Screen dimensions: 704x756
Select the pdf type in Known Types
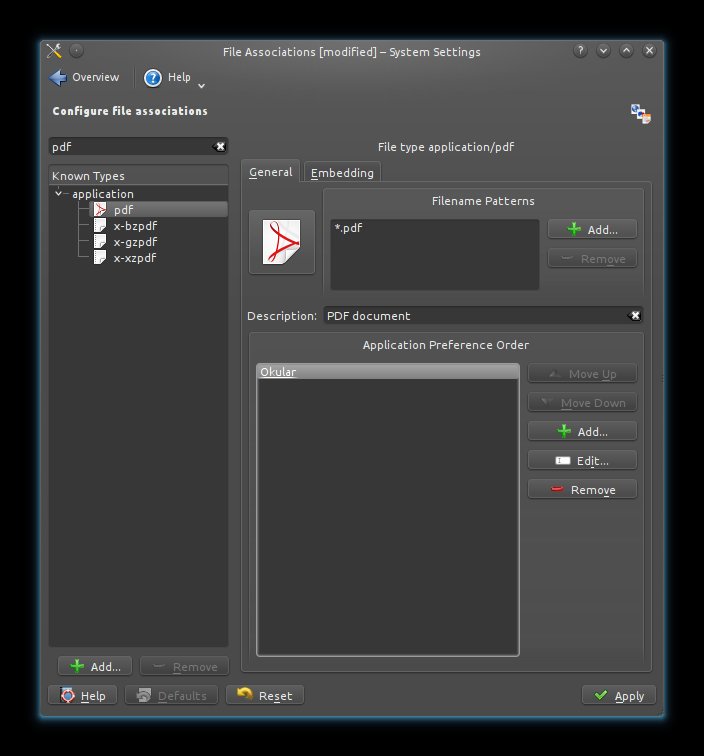tap(159, 209)
